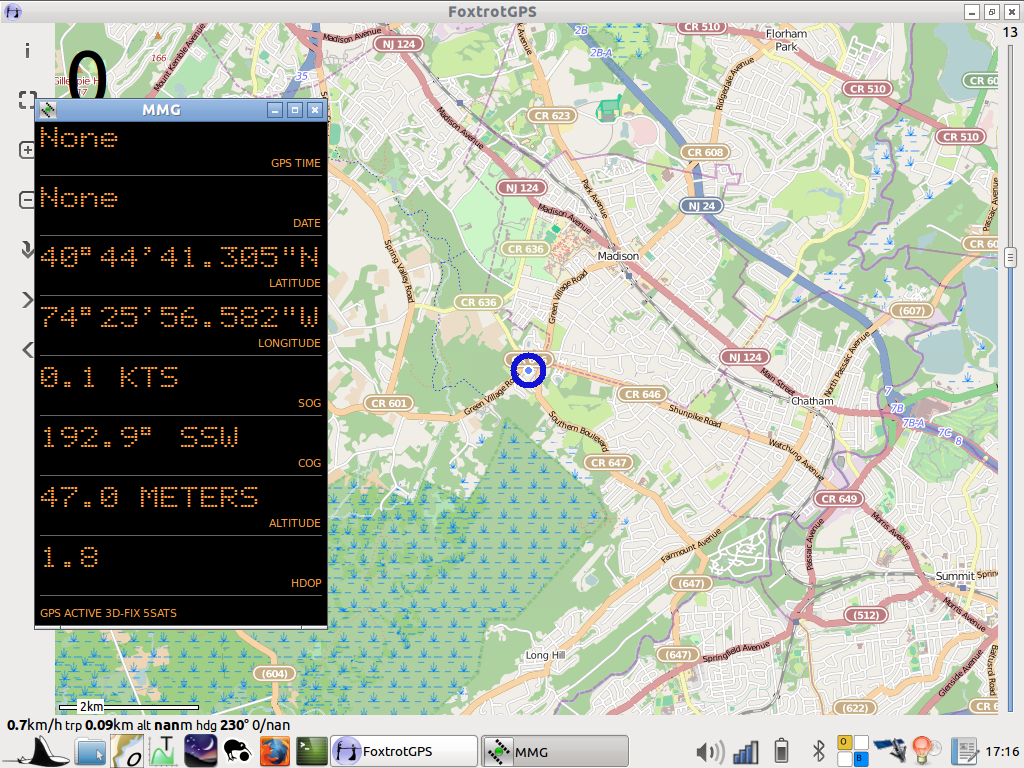
Task: Click the (512) road shield
Action: pos(866,615)
